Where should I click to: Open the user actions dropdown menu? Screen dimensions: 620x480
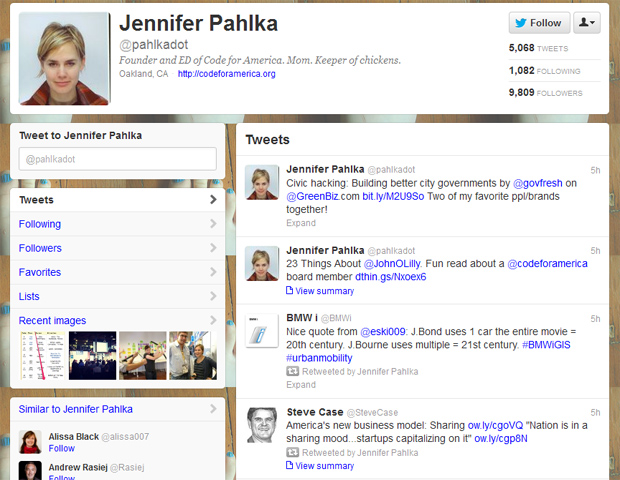pyautogui.click(x=587, y=23)
